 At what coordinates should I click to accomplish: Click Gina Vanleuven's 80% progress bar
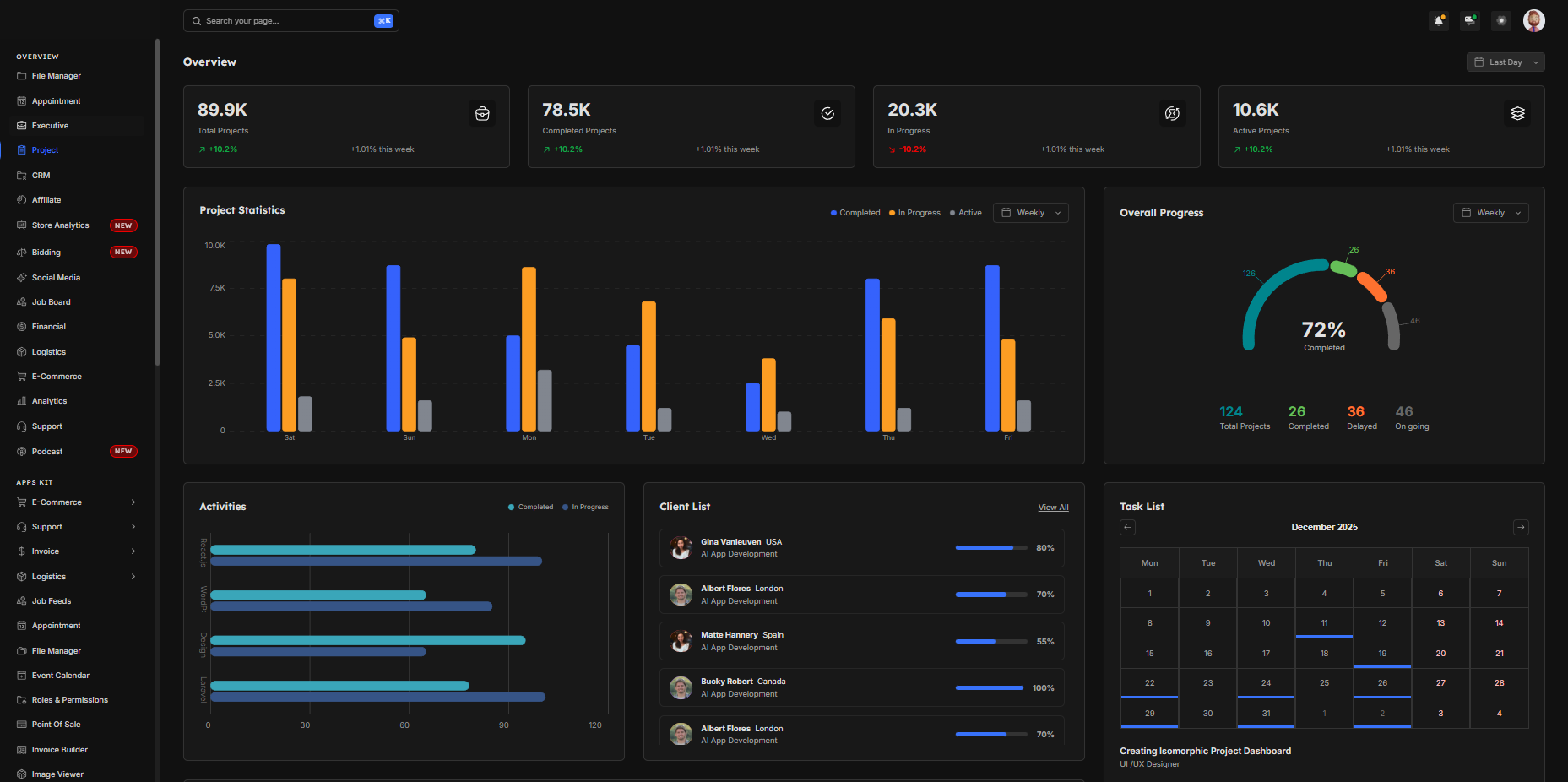[x=990, y=548]
